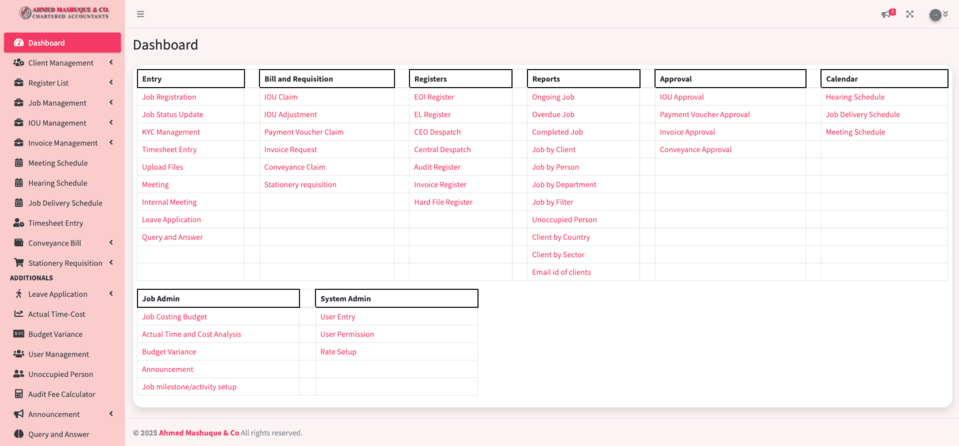Click the Job Delivery Schedule calendar icon

tap(18, 203)
